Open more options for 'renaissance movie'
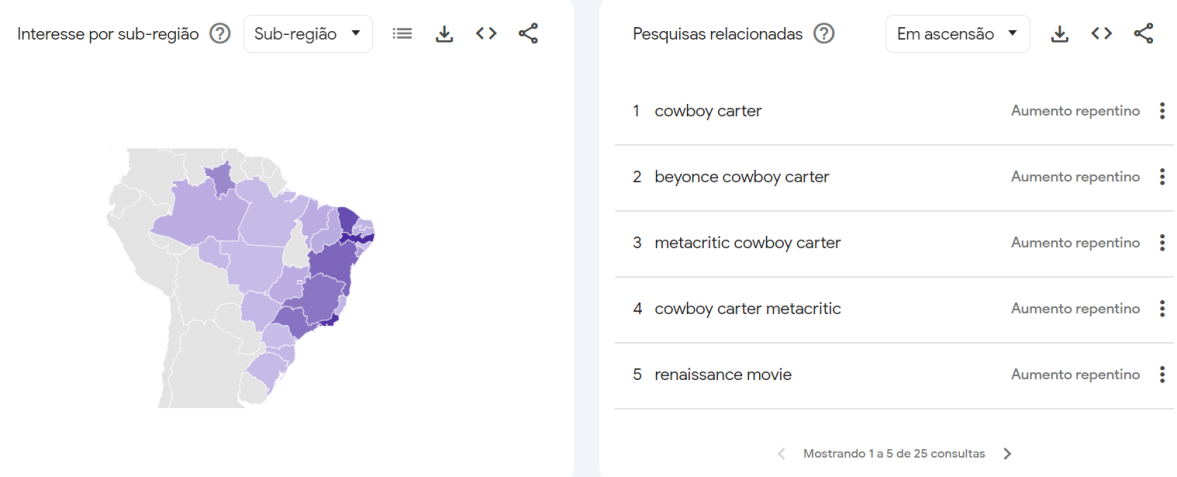This screenshot has height=477, width=1177. pos(1162,375)
